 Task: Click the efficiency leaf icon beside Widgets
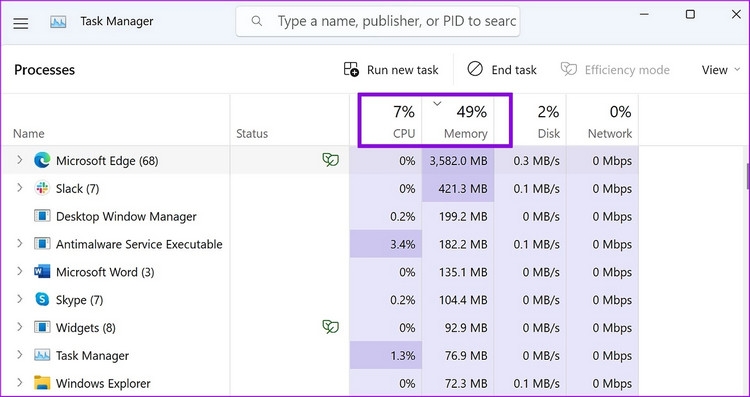point(331,327)
